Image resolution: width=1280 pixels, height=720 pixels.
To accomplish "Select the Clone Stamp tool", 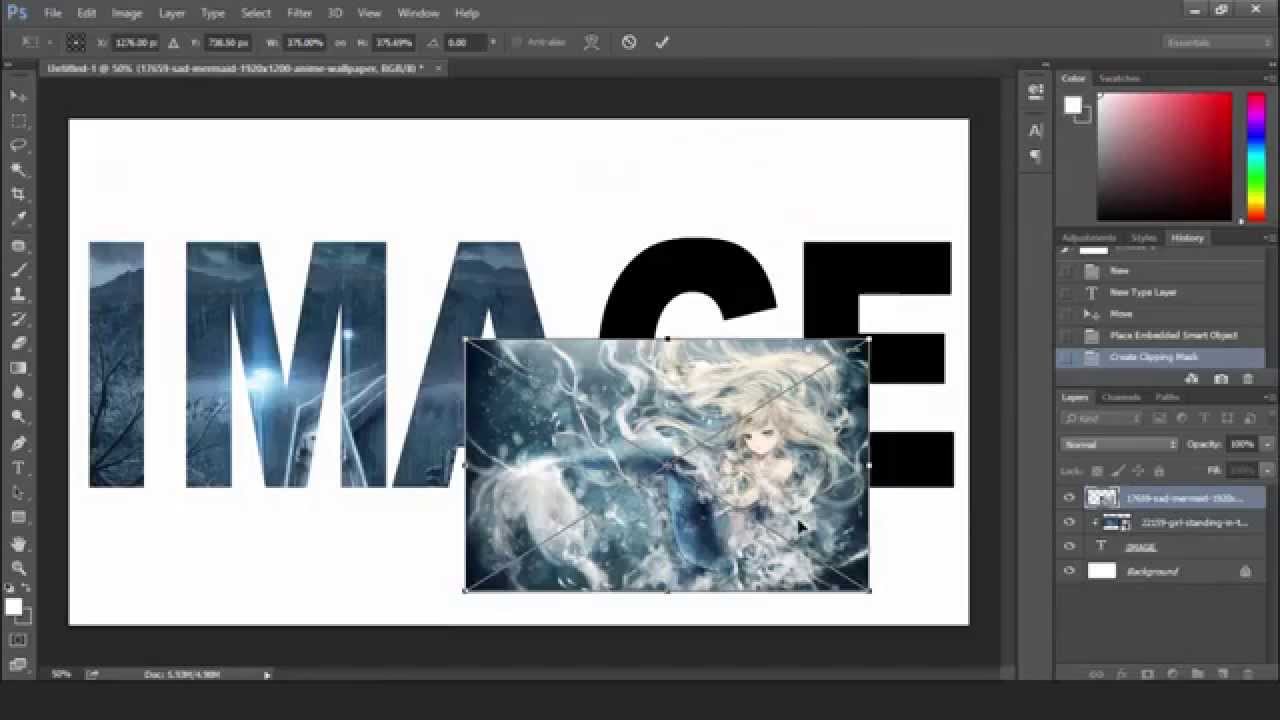I will click(x=18, y=295).
